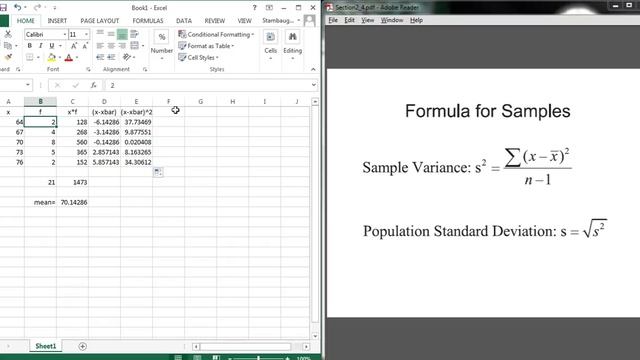Select the Sheet1 tab
Screen dimensions: 640x360
[45, 346]
